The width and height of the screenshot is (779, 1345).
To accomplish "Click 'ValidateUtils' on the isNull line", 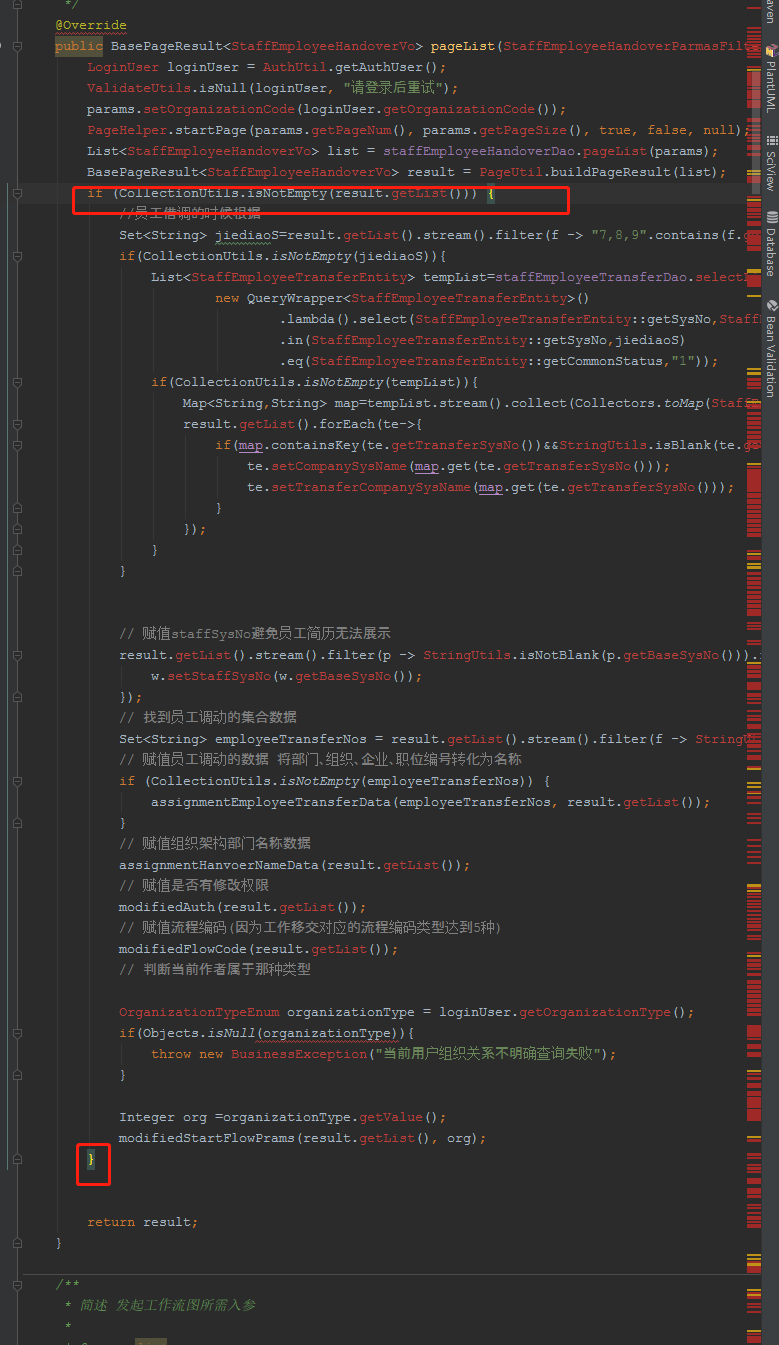I will (x=139, y=88).
